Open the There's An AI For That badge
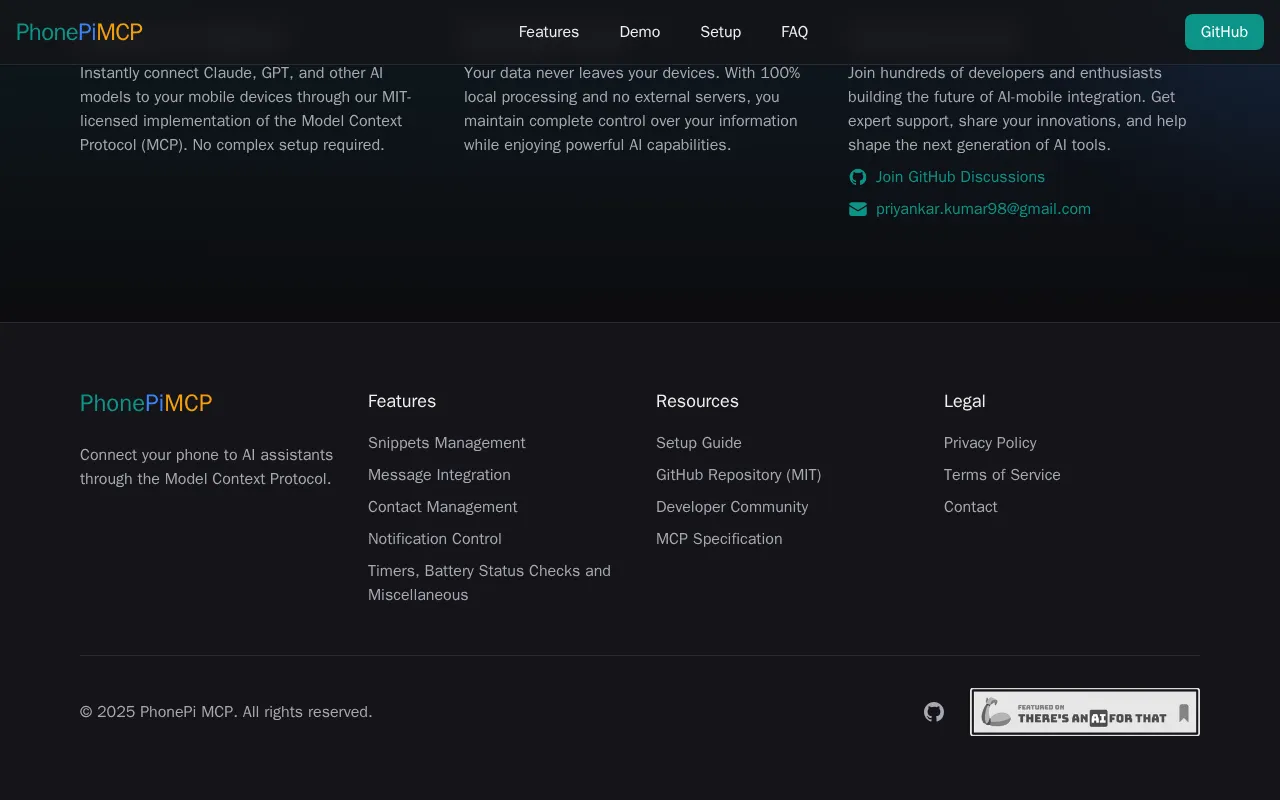 pyautogui.click(x=1085, y=712)
